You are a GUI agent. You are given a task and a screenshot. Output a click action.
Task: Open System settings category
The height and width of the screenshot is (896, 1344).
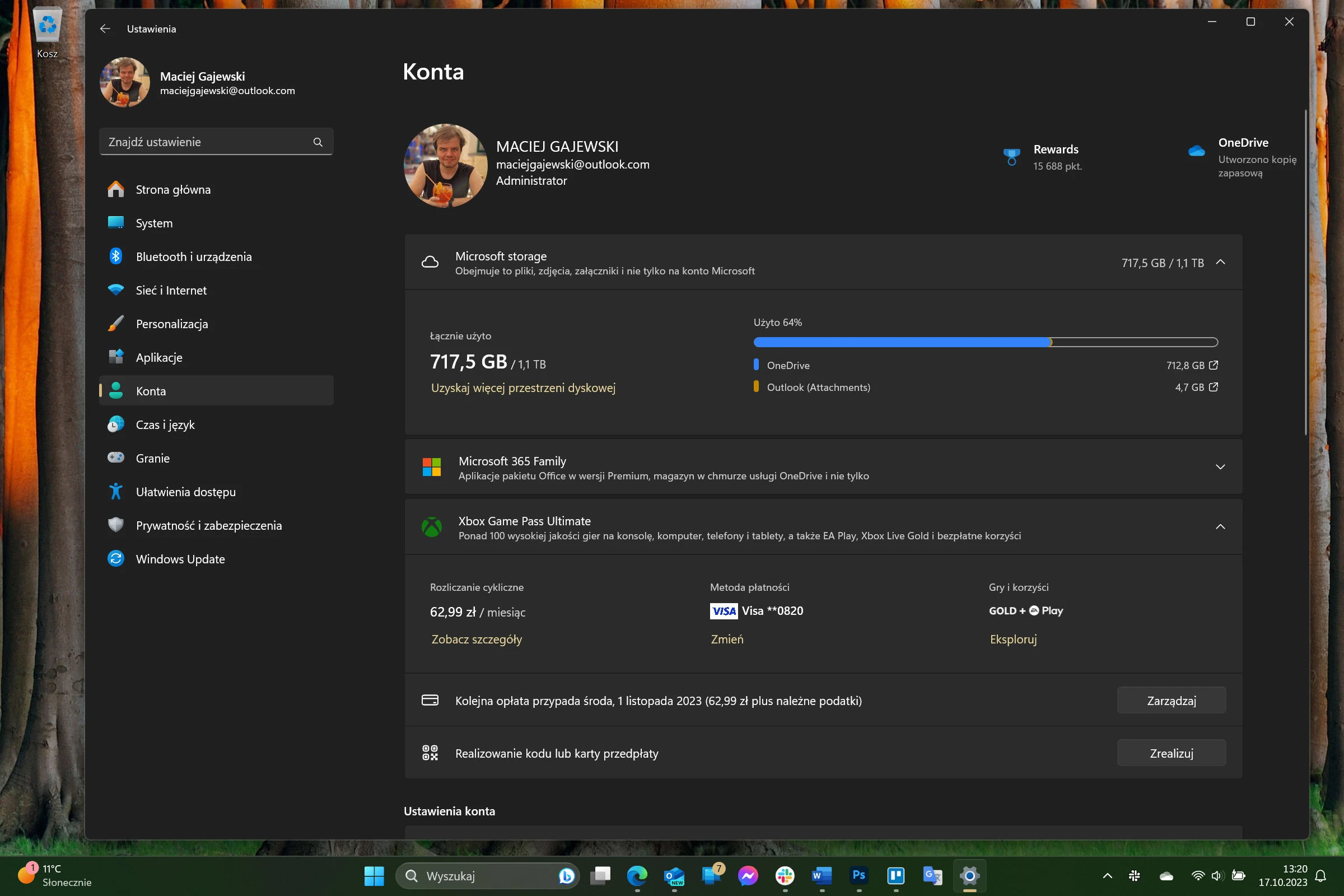click(216, 223)
